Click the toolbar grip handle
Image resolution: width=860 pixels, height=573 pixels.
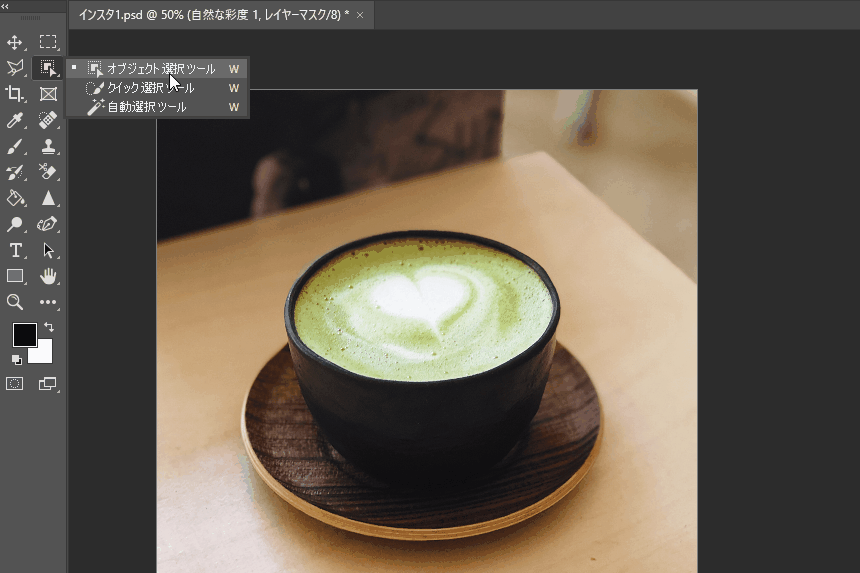click(x=30, y=18)
